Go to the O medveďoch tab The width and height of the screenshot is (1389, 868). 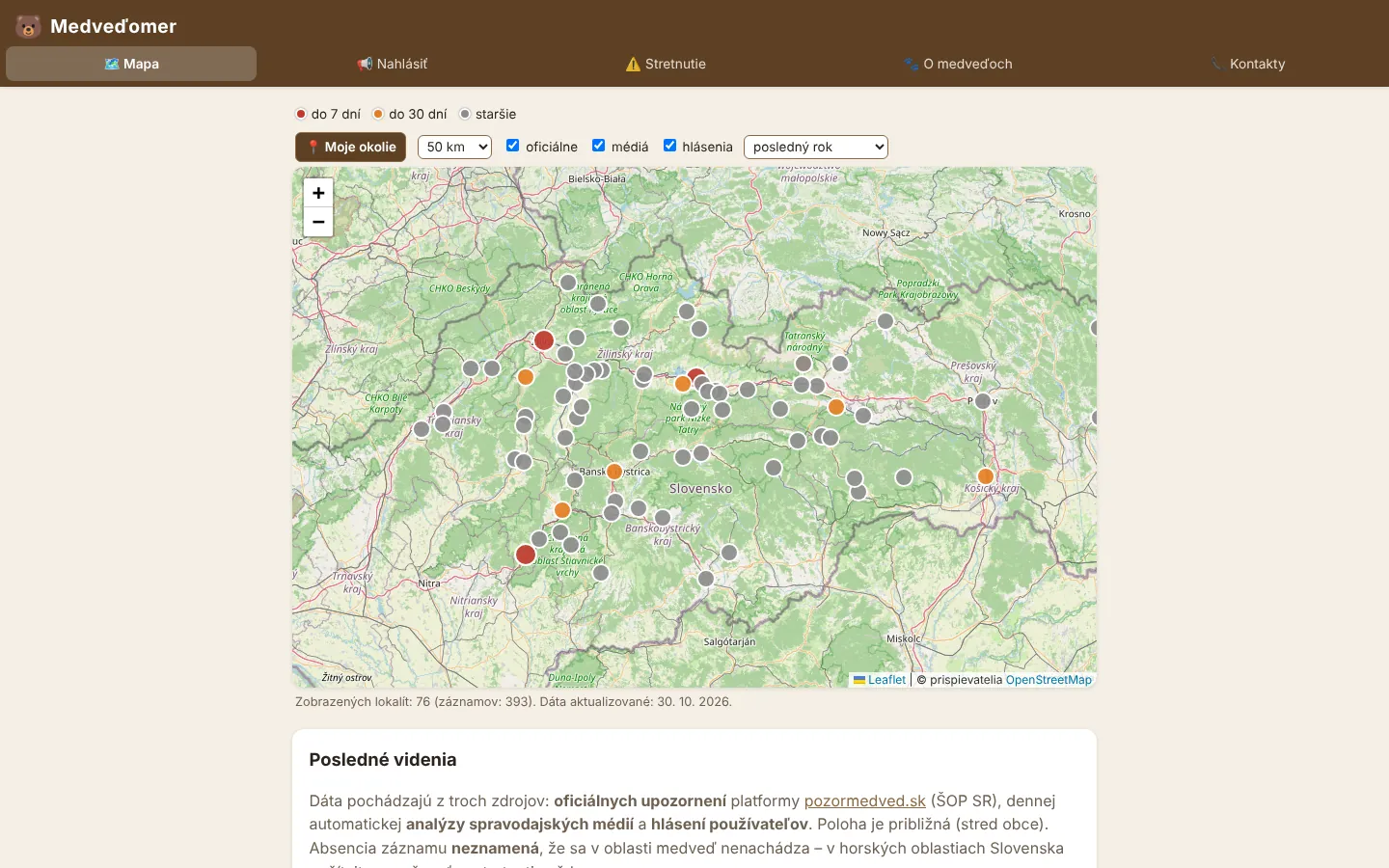pos(958,64)
